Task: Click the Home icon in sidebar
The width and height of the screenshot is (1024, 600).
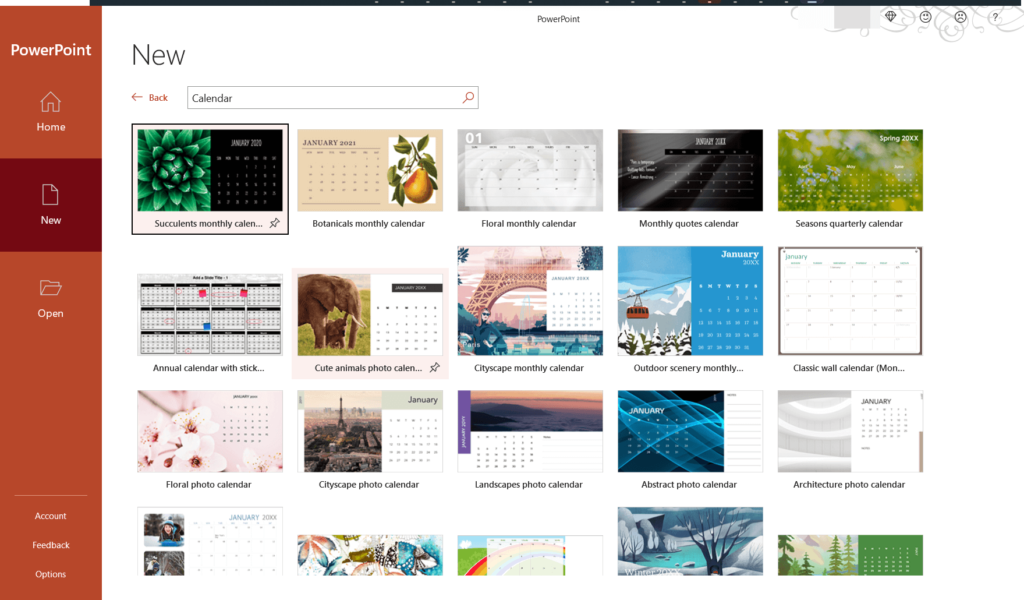Action: pyautogui.click(x=50, y=102)
